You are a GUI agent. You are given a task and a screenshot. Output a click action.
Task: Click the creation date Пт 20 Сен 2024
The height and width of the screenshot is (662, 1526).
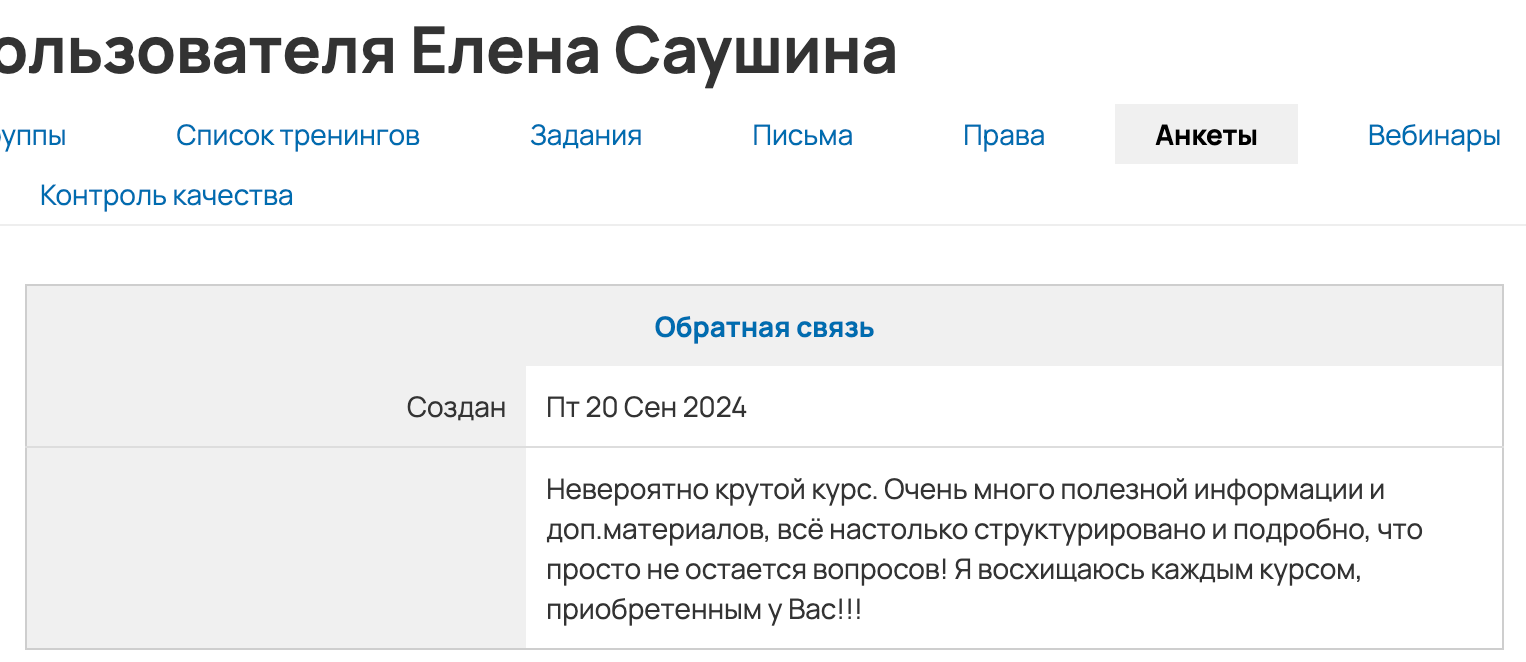tap(645, 407)
